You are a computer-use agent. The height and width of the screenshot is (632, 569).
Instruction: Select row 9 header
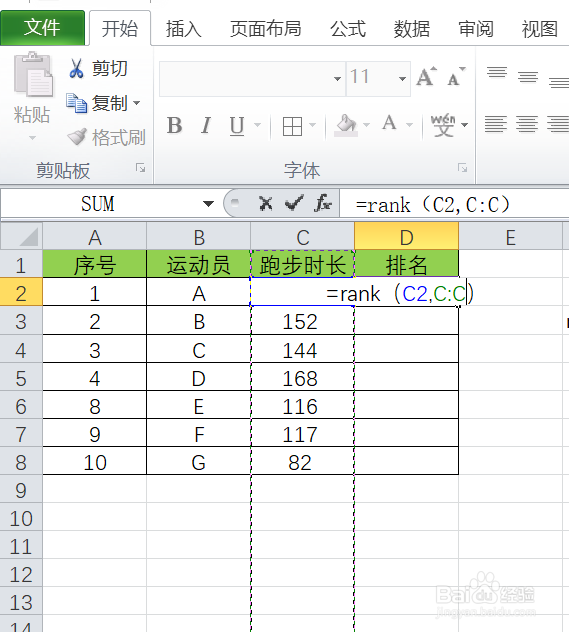(21, 490)
